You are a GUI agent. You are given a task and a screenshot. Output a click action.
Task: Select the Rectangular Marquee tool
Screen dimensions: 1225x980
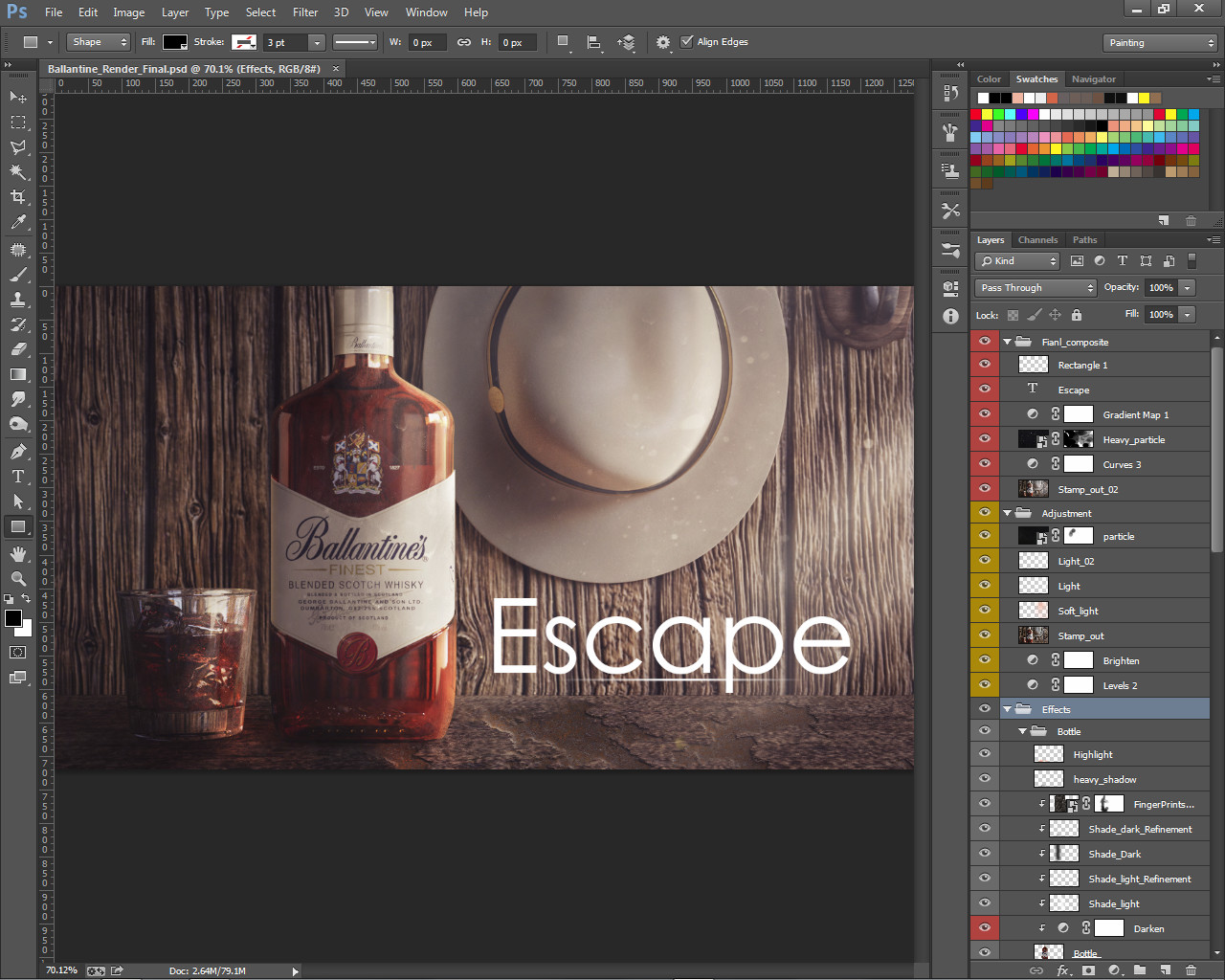(18, 122)
